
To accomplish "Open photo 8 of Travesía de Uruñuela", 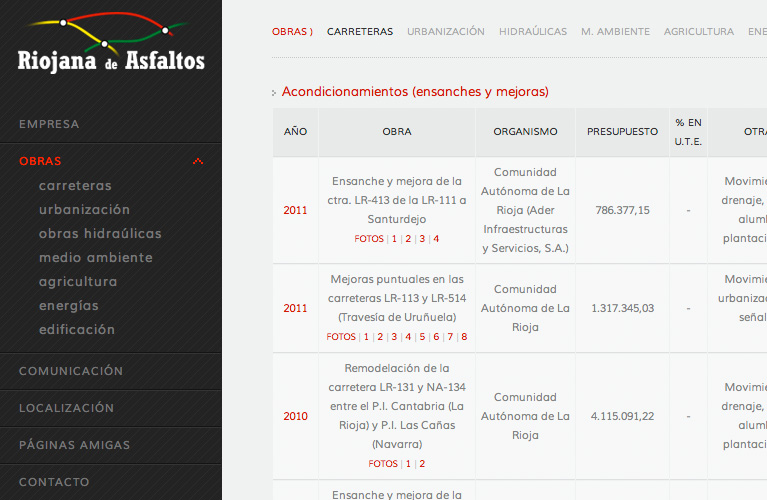I will (464, 337).
